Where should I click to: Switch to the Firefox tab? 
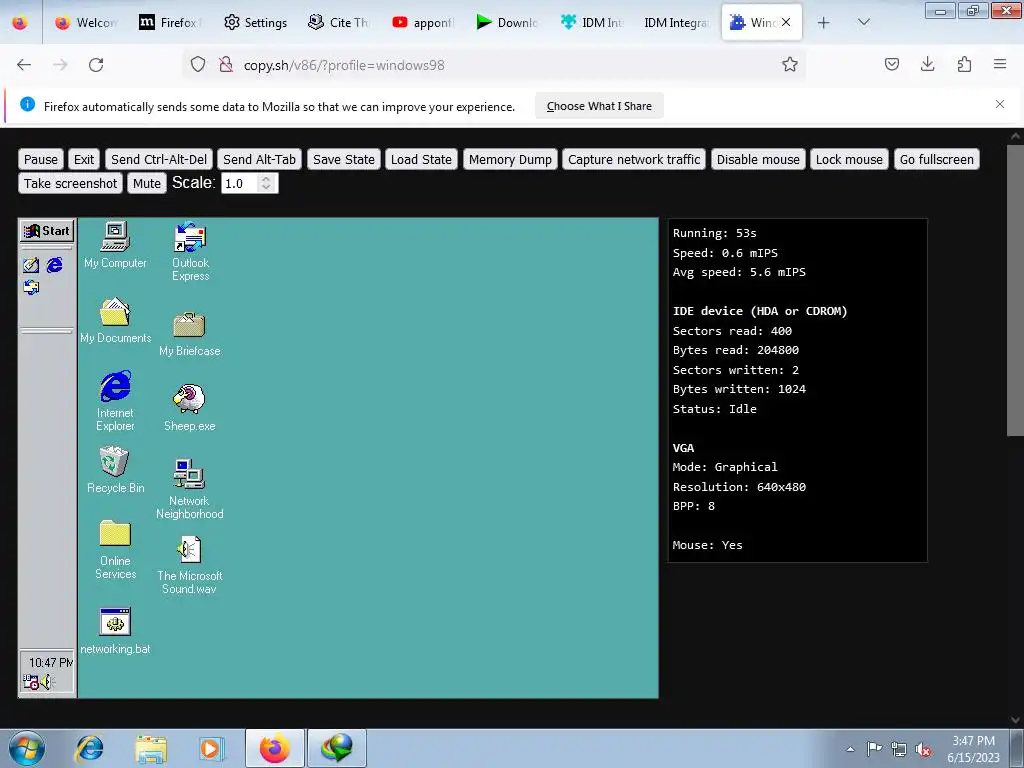point(171,23)
